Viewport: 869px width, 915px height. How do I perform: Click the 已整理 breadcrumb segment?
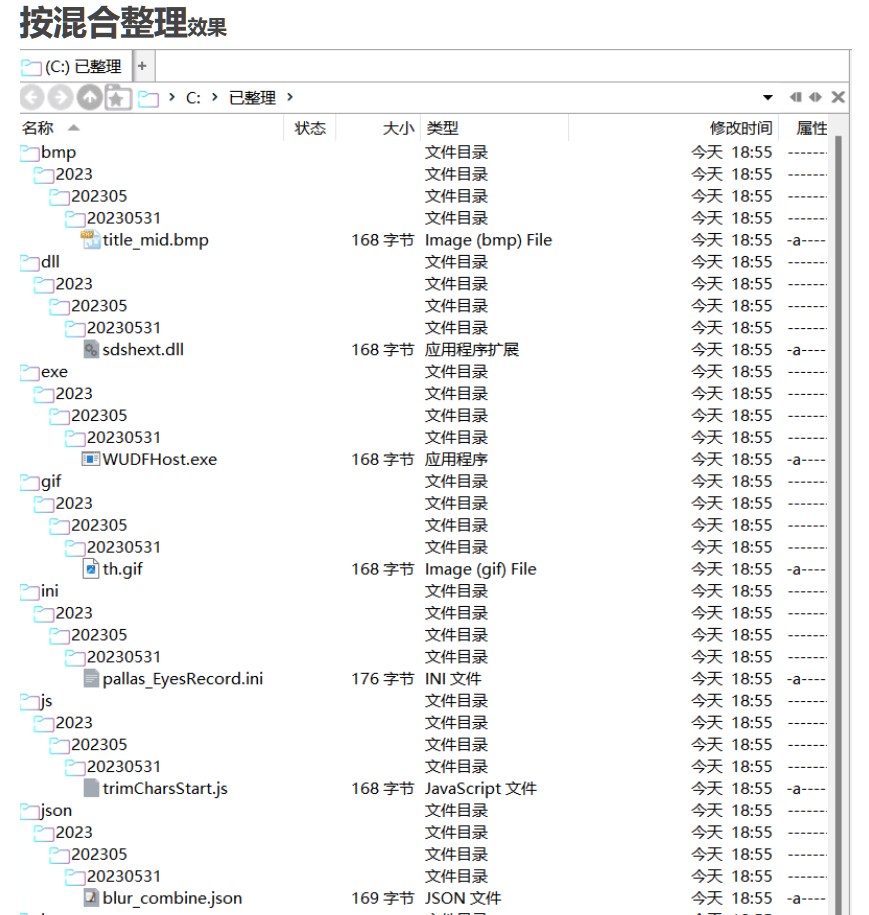252,97
